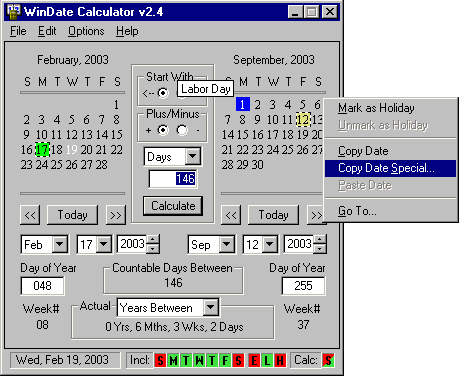Open the Edit menu
Image resolution: width=459 pixels, height=376 pixels.
(x=47, y=31)
